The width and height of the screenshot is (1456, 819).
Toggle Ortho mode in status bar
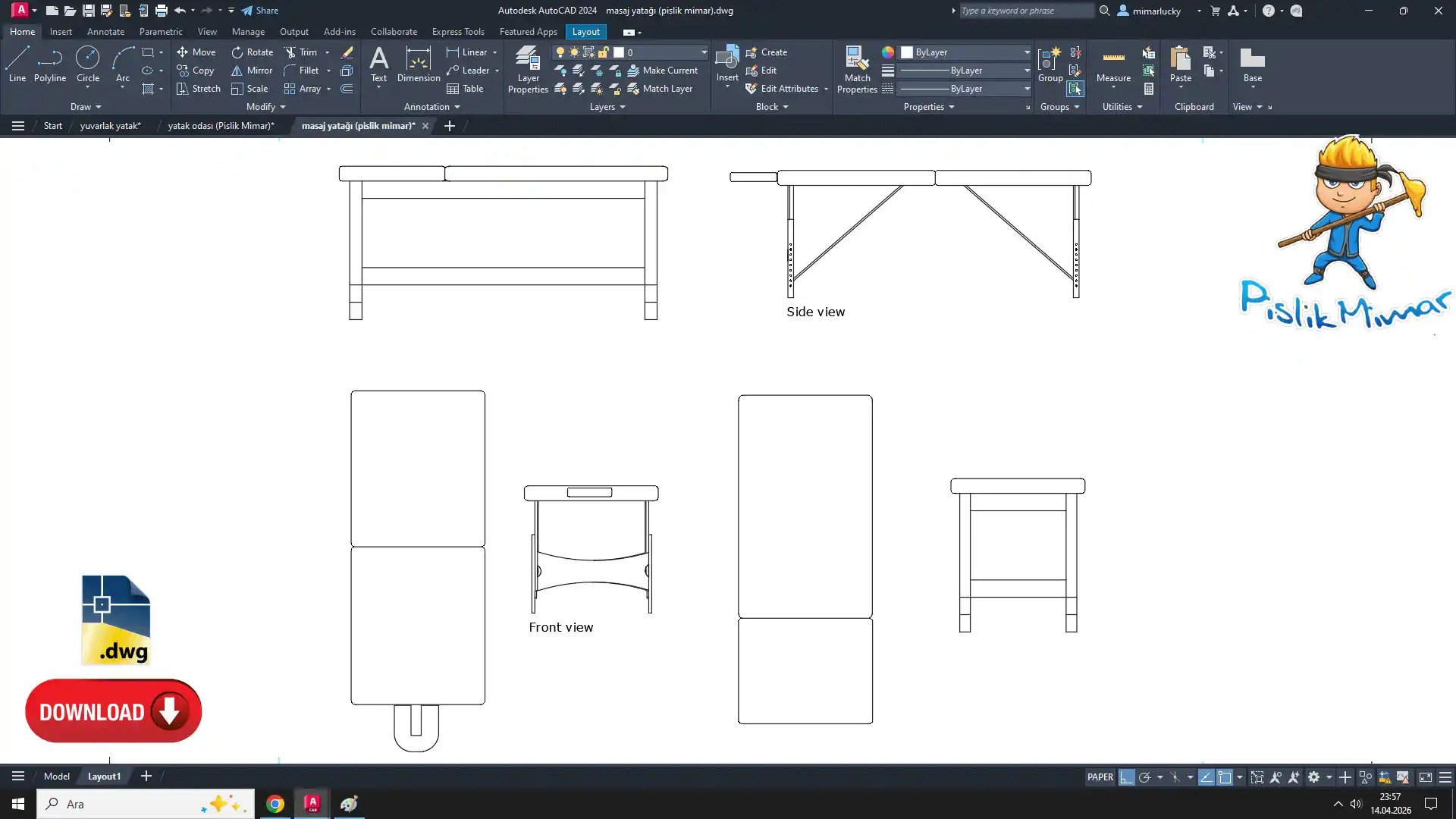click(1126, 777)
